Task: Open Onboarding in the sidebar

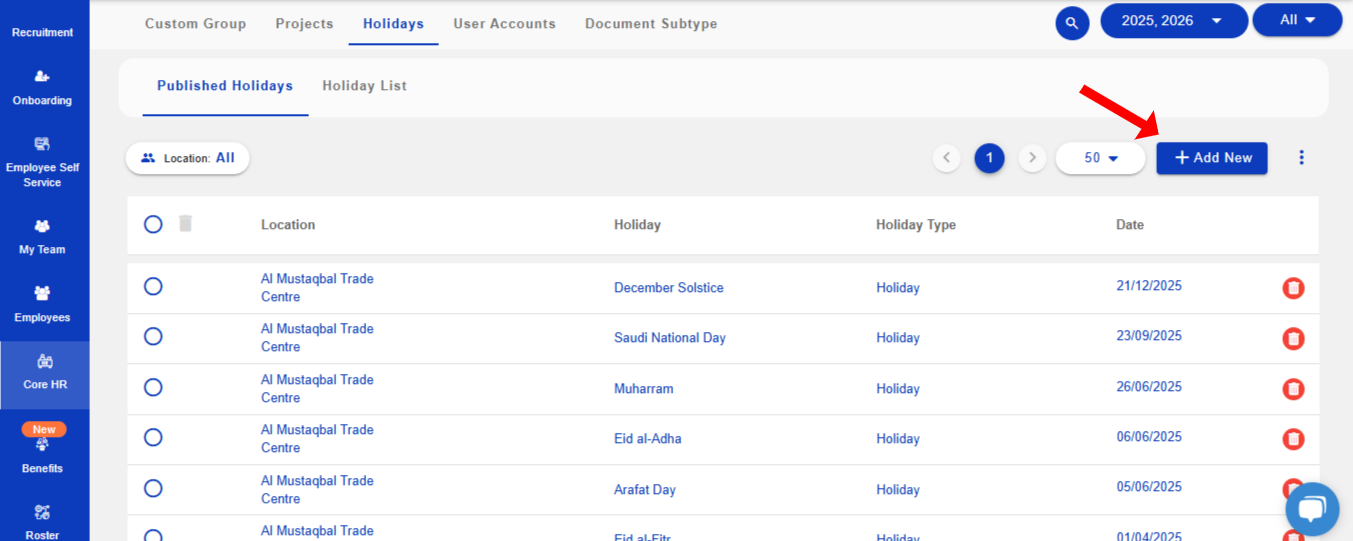Action: [x=42, y=87]
